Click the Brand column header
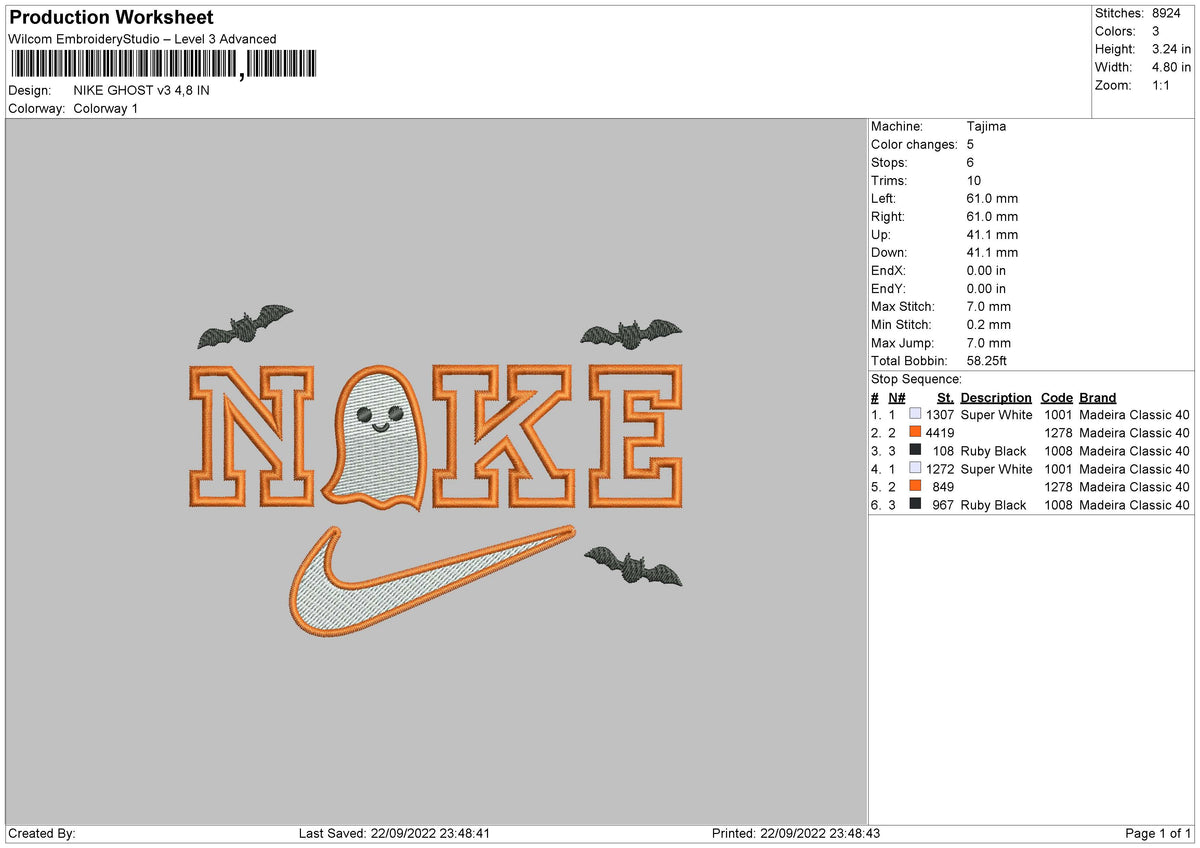This screenshot has width=1200, height=848. [1097, 397]
